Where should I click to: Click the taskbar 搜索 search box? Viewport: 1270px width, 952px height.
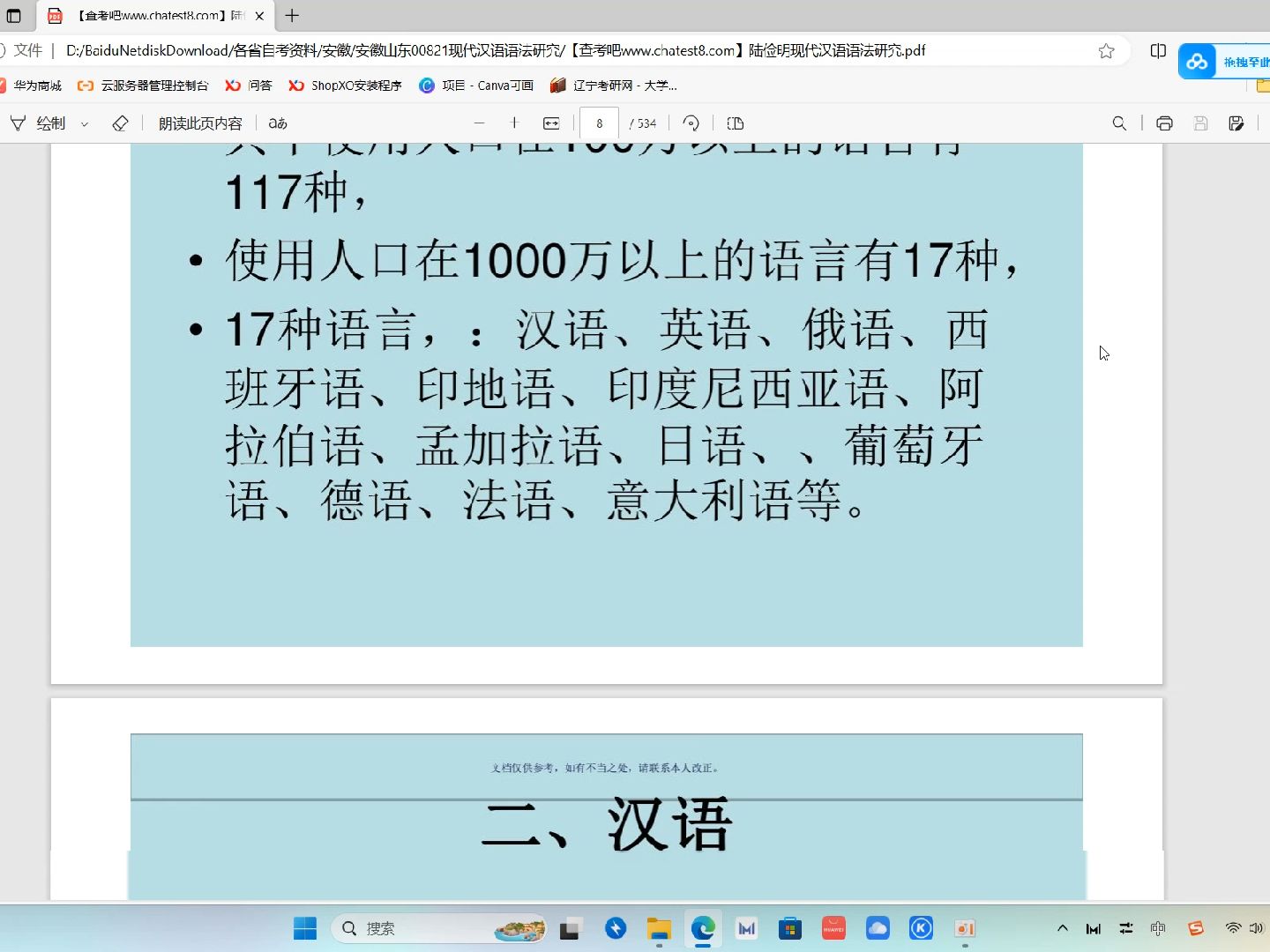tap(438, 928)
